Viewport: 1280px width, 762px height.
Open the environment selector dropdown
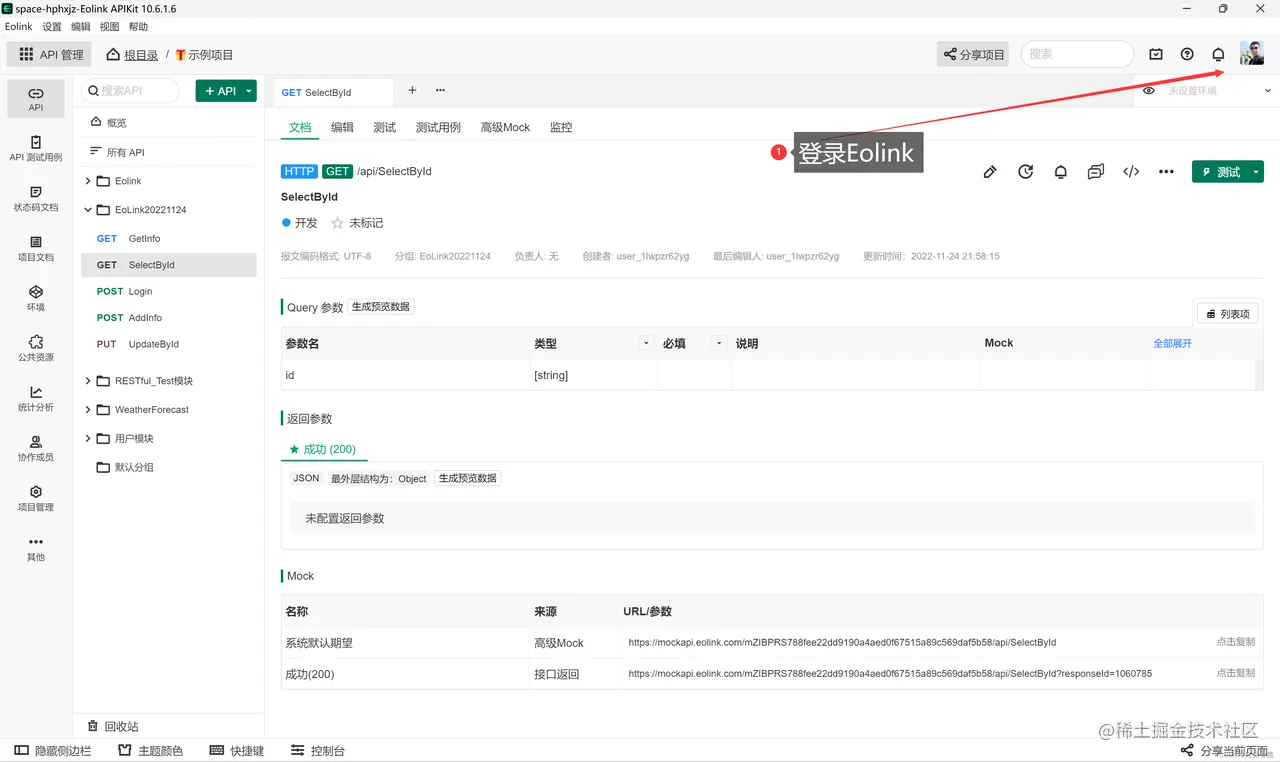[1268, 91]
